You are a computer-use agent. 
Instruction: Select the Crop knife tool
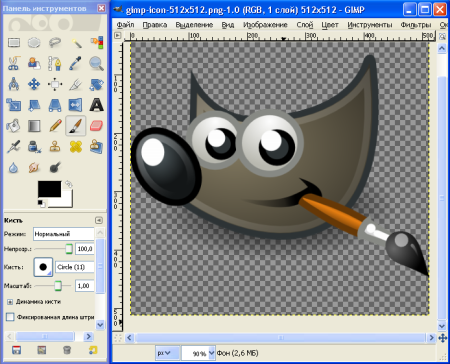click(x=76, y=84)
